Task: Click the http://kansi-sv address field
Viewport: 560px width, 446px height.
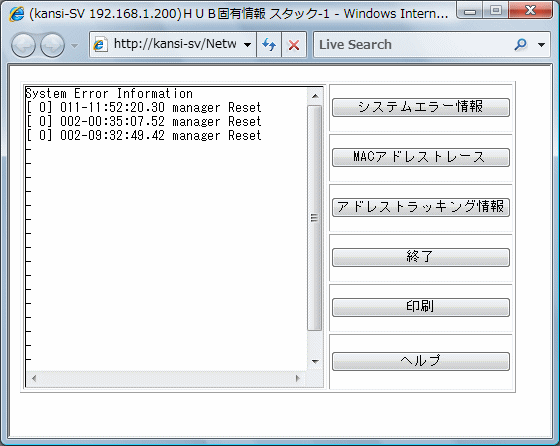Action: coord(173,45)
